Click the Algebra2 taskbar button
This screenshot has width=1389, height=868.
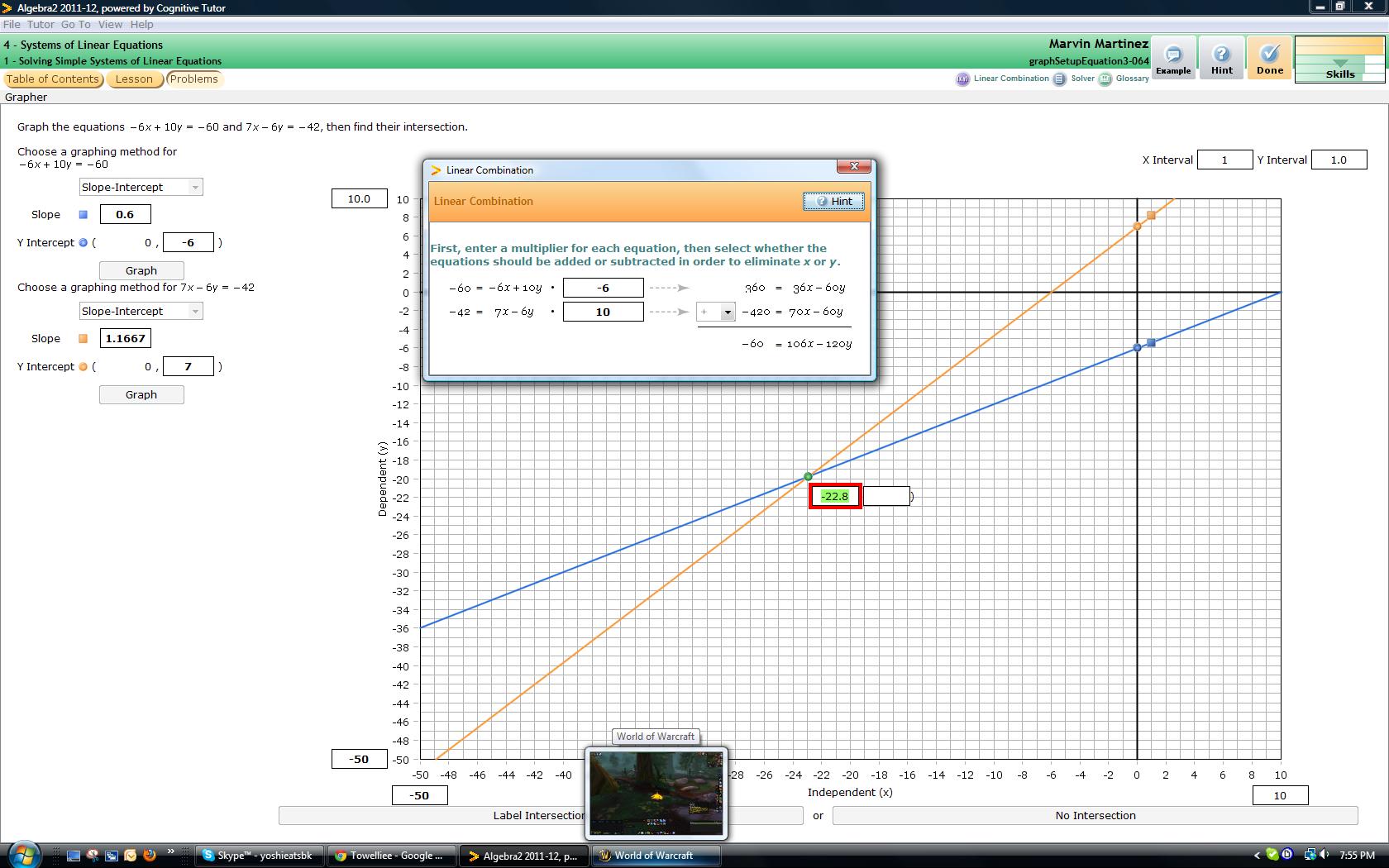(523, 856)
